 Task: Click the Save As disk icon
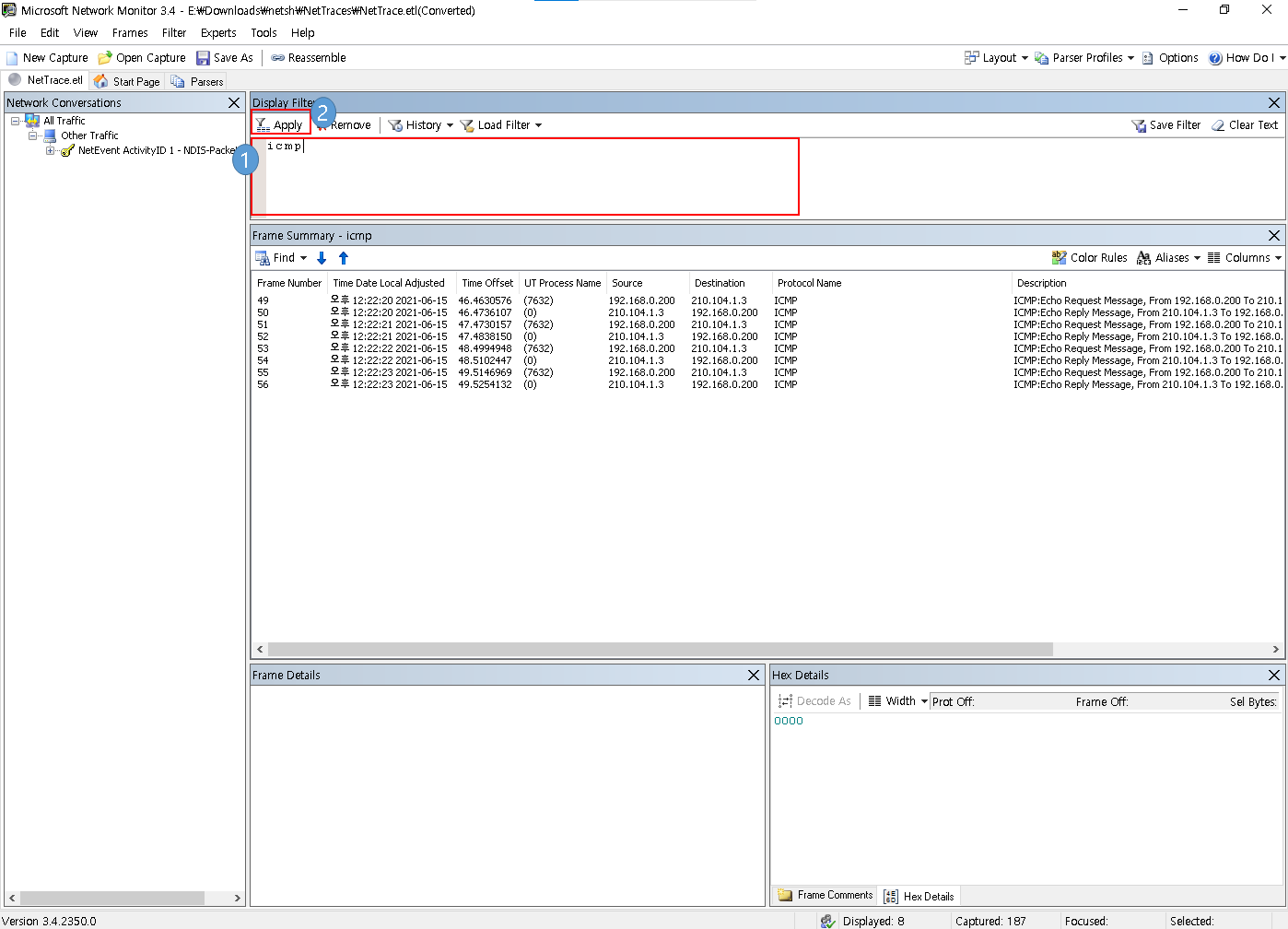(x=203, y=58)
